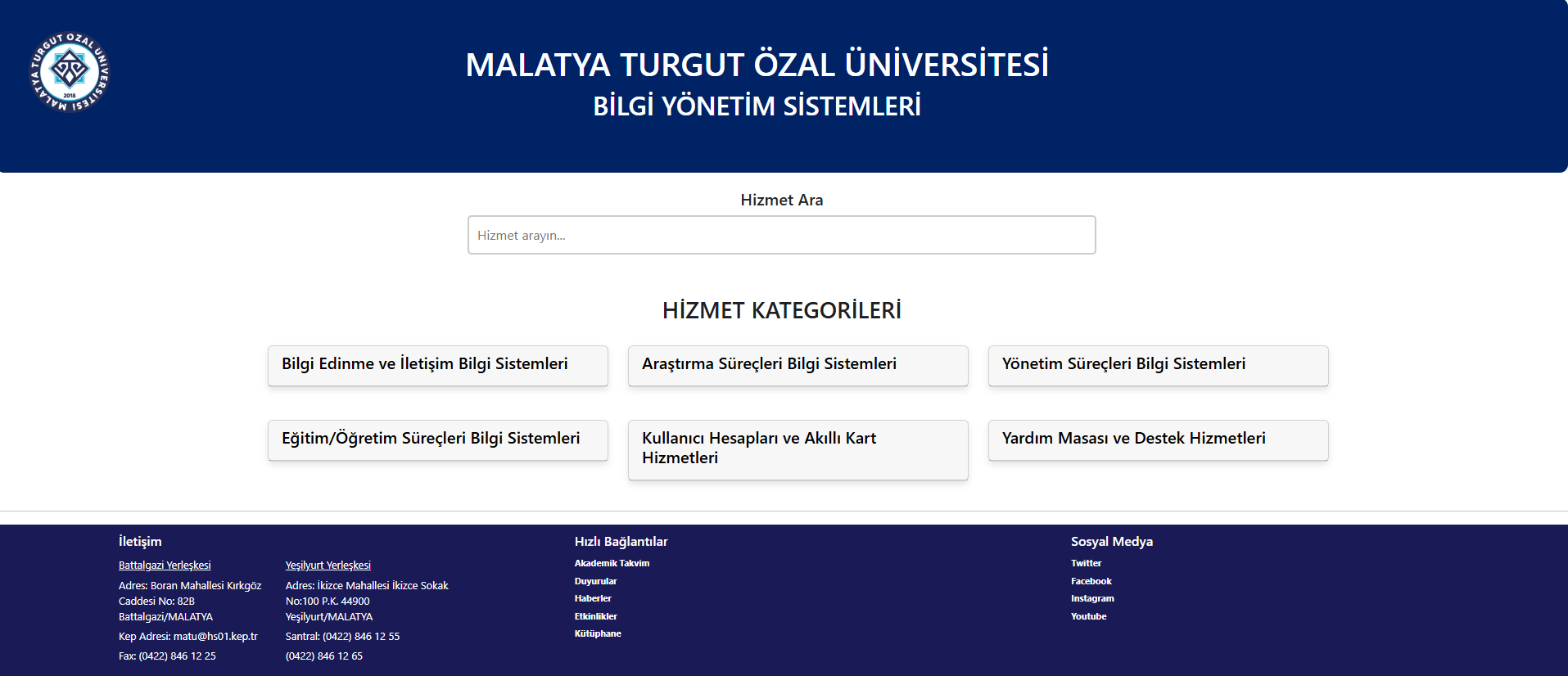Click the university logo emblem

[70, 72]
